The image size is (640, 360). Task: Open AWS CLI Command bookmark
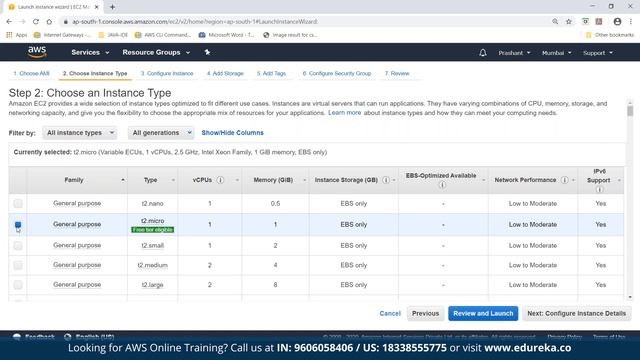[163, 35]
